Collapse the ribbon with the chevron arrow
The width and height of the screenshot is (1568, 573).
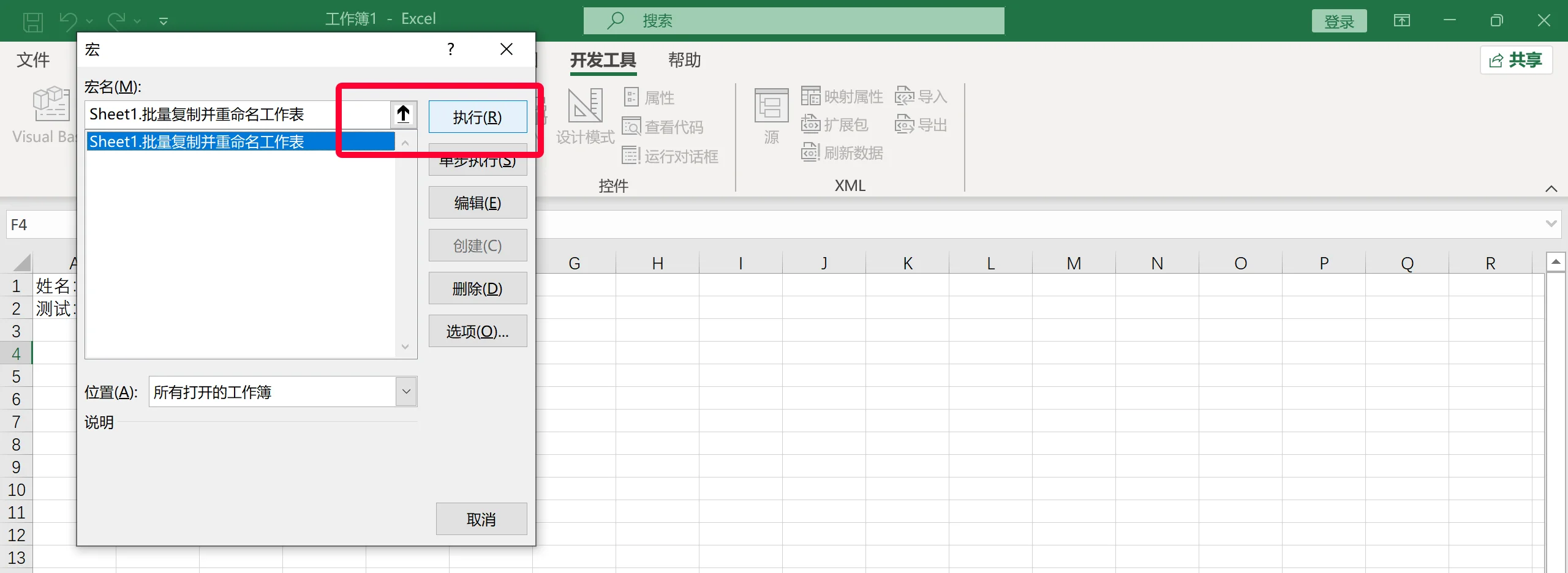(1551, 189)
